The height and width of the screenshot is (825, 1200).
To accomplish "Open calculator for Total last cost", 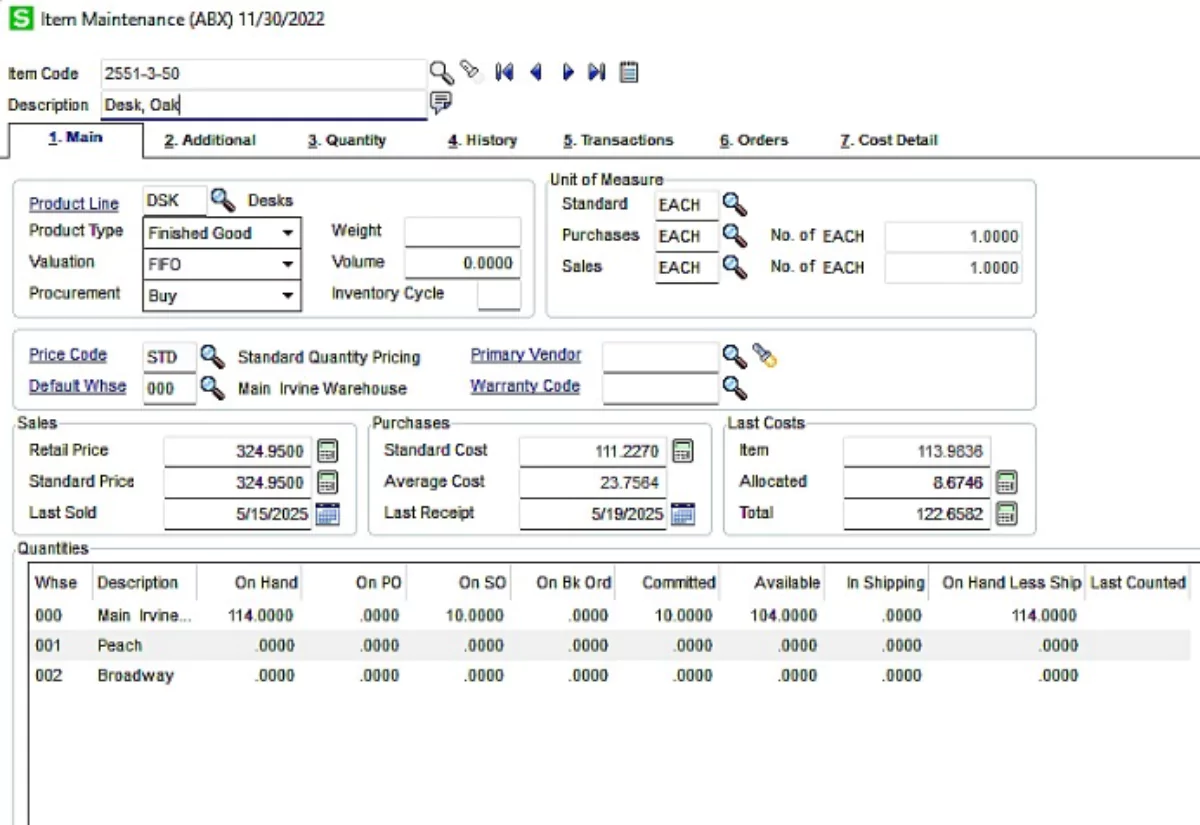I will (1007, 514).
